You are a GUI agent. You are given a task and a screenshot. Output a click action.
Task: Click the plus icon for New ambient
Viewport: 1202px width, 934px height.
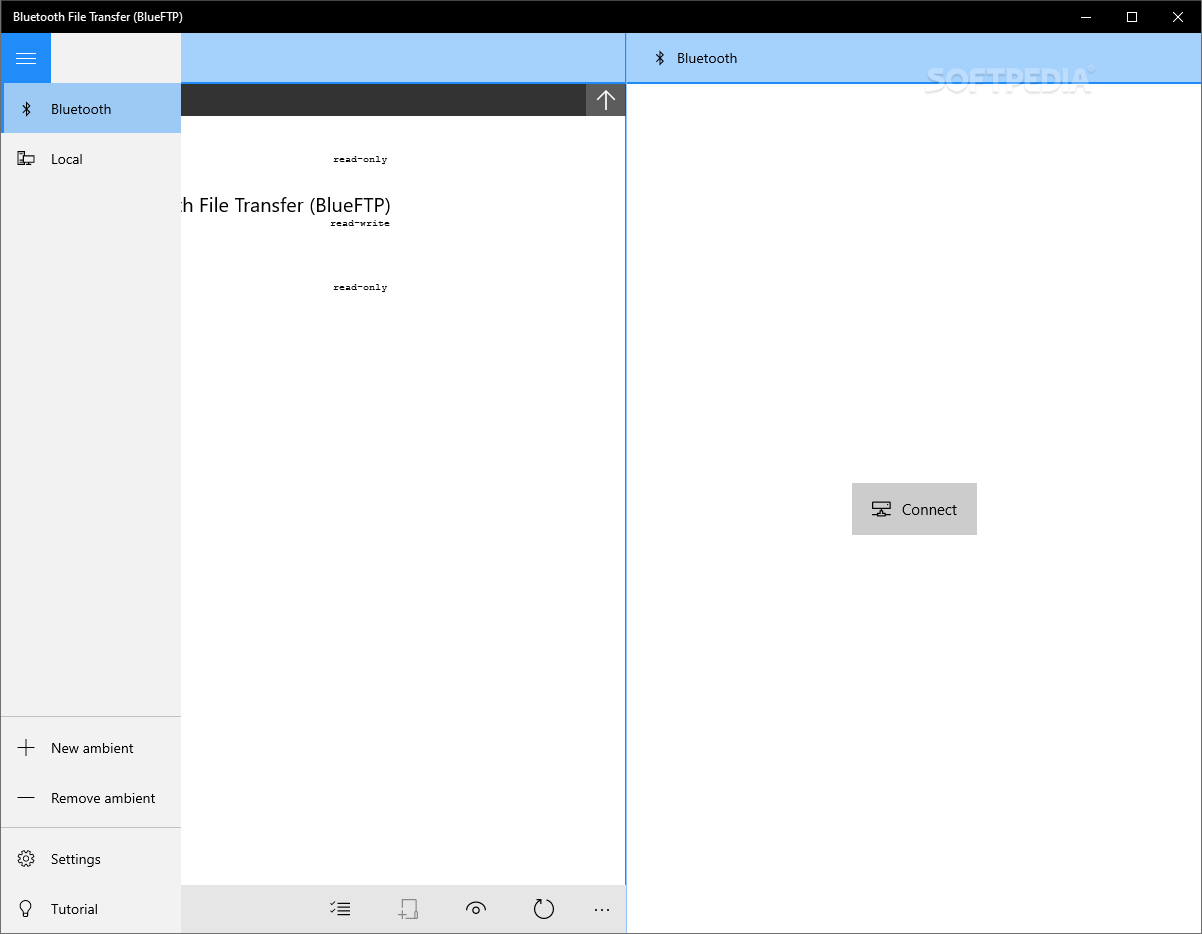point(26,748)
